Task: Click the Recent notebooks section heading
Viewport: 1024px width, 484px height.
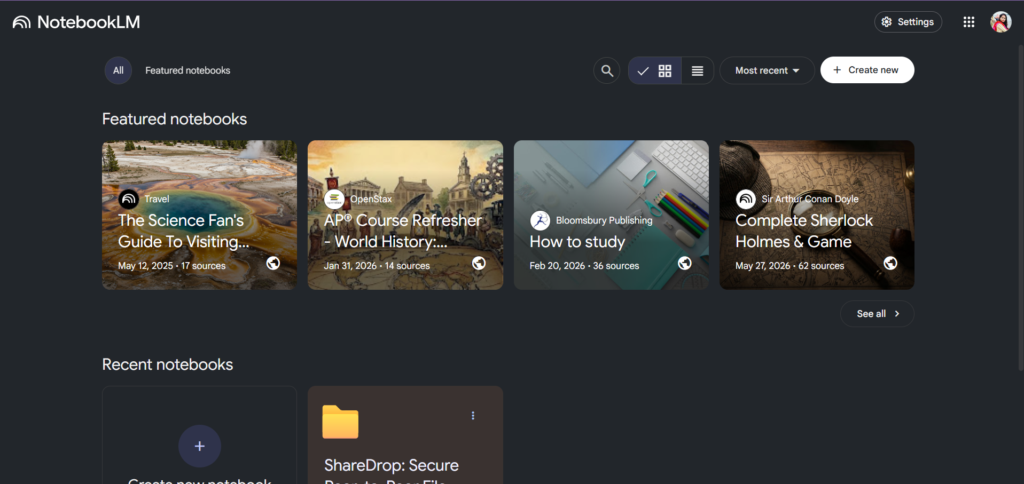Action: pyautogui.click(x=167, y=364)
